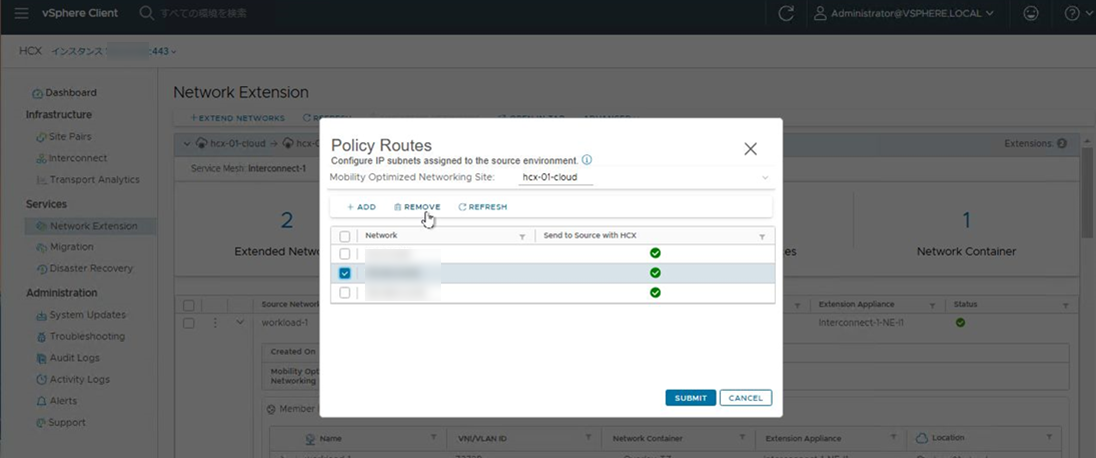The image size is (1096, 458).
Task: Filter the Status column in background table
Action: coord(1065,306)
